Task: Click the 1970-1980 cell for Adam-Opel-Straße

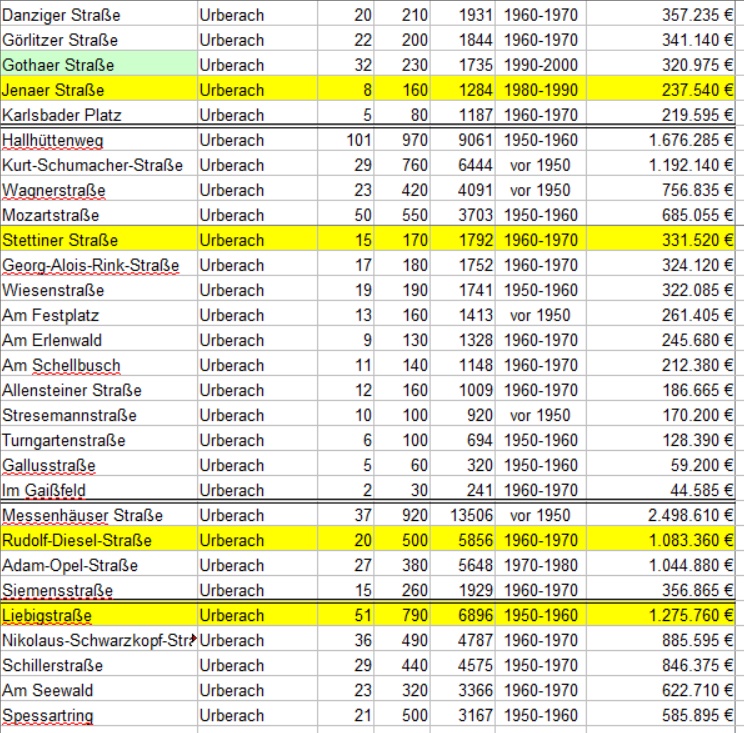Action: (540, 565)
